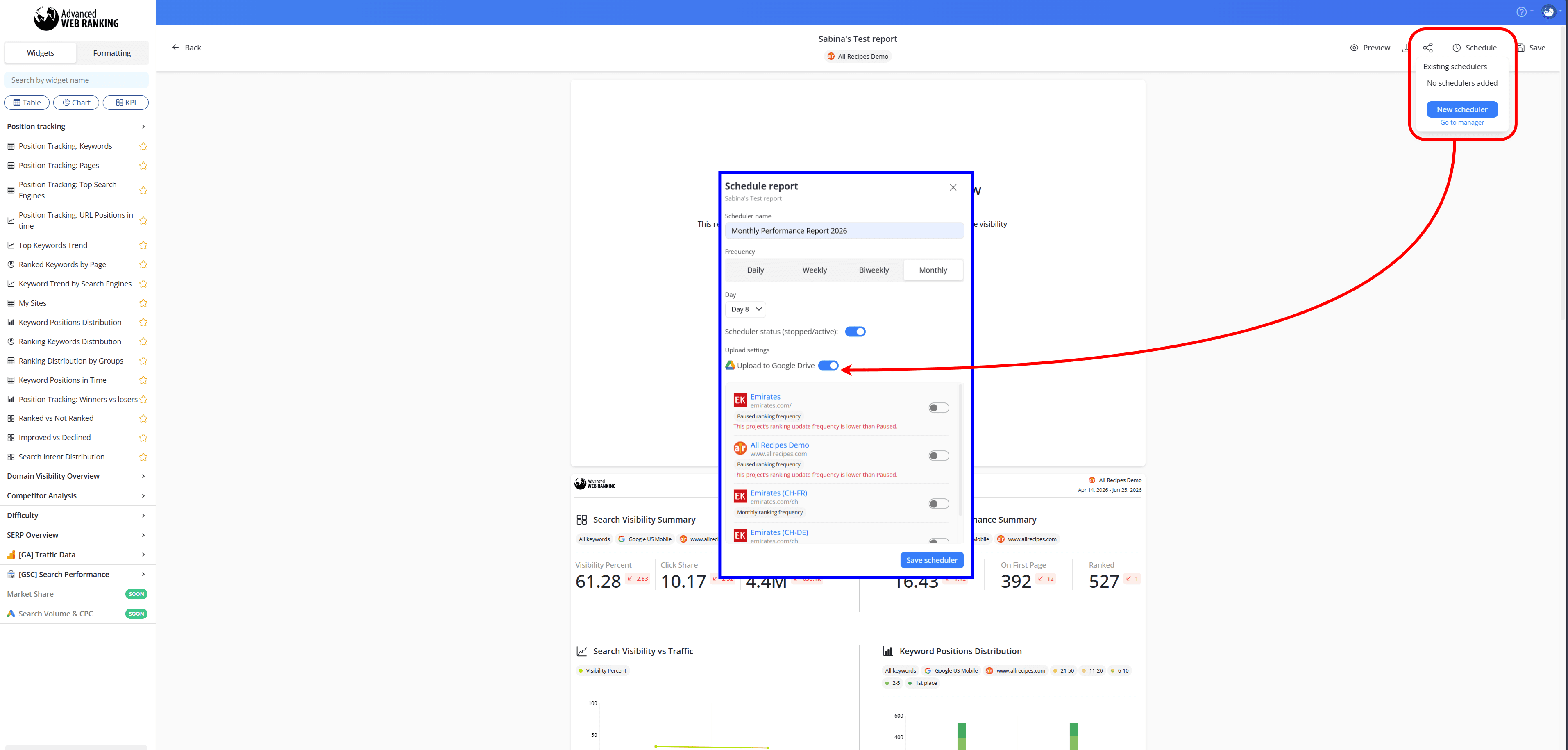Open the help question mark menu
Viewport: 1568px width, 750px height.
(1521, 11)
